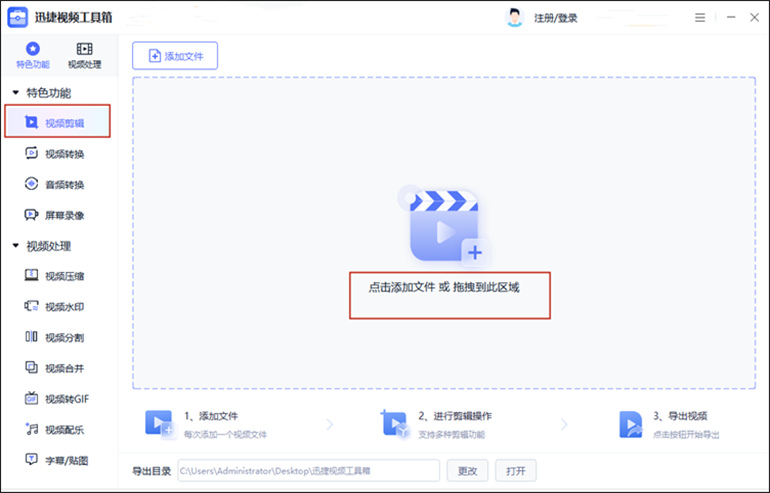Open 视频合并 via its icon

[x=31, y=367]
